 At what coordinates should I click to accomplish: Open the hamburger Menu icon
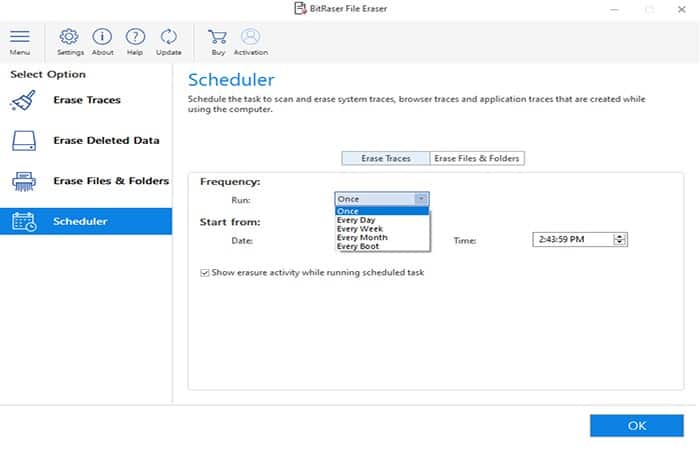pyautogui.click(x=20, y=37)
